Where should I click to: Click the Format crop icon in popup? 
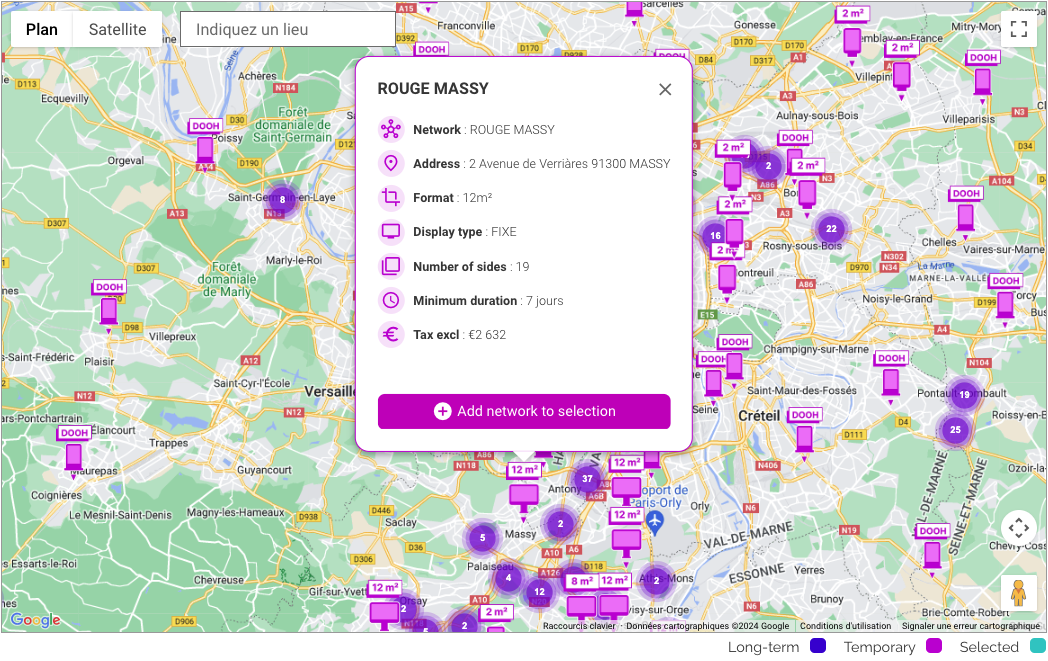pyautogui.click(x=391, y=197)
